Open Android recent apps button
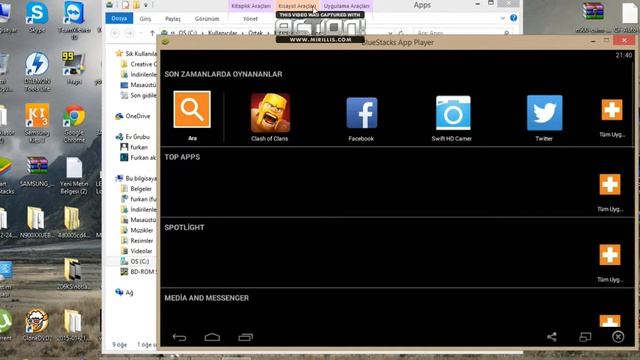640x360 pixels. [x=245, y=337]
